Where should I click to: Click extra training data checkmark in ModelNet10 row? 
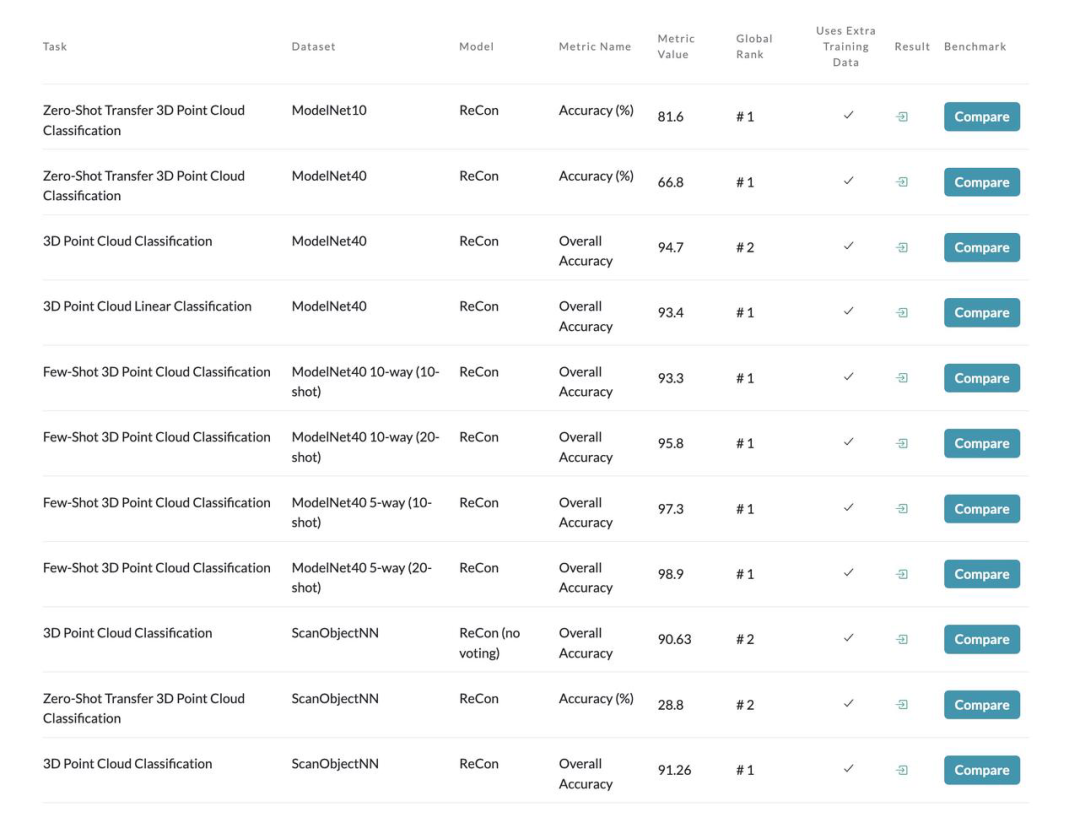[849, 115]
